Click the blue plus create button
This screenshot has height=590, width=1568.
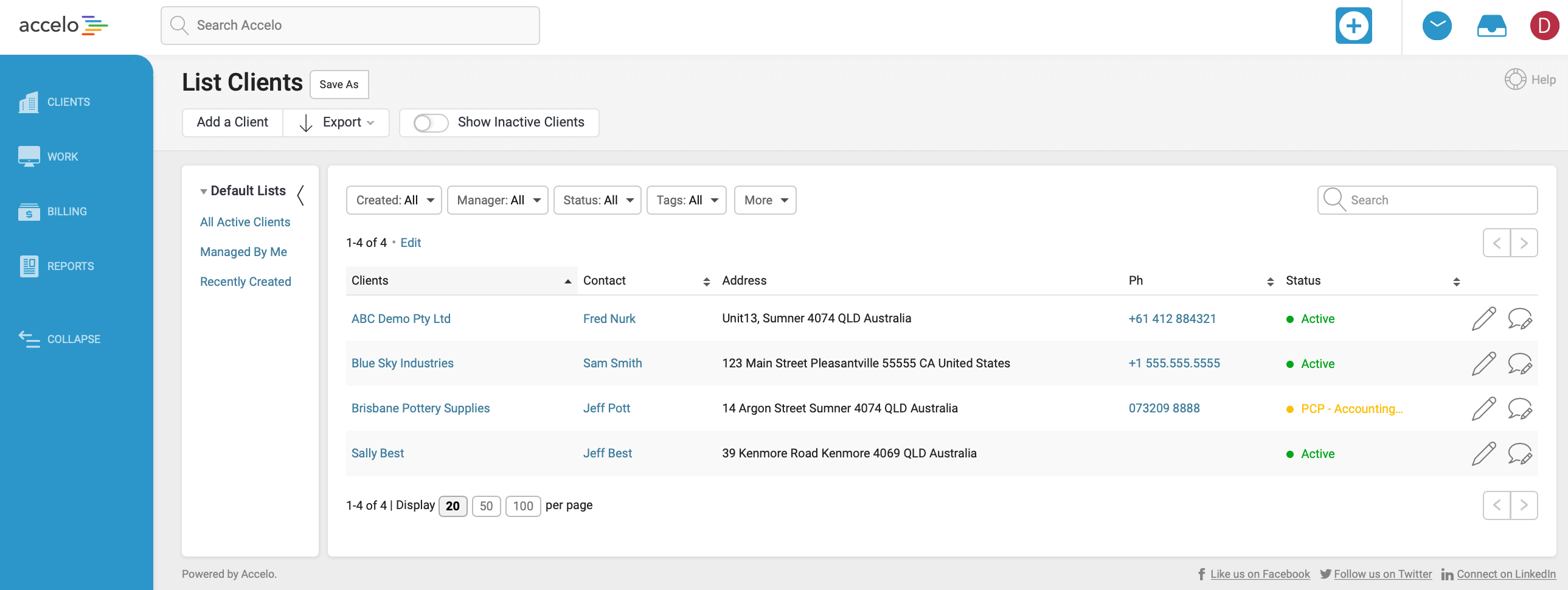(x=1353, y=26)
